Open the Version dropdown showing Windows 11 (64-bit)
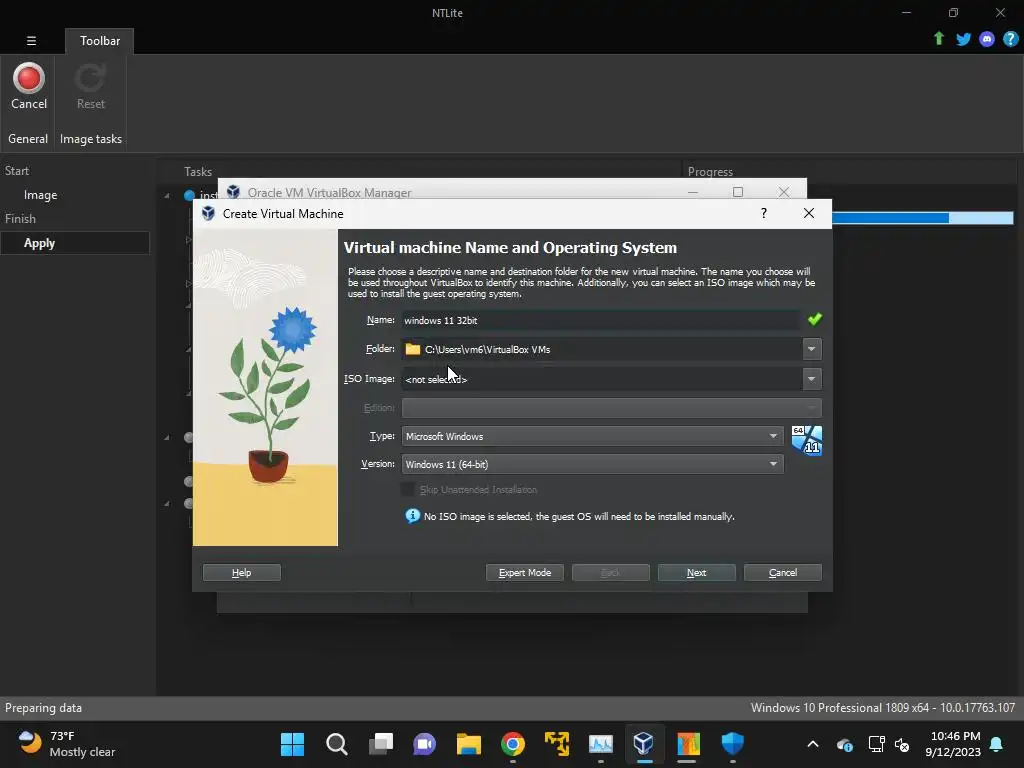The image size is (1024, 768). coord(592,464)
